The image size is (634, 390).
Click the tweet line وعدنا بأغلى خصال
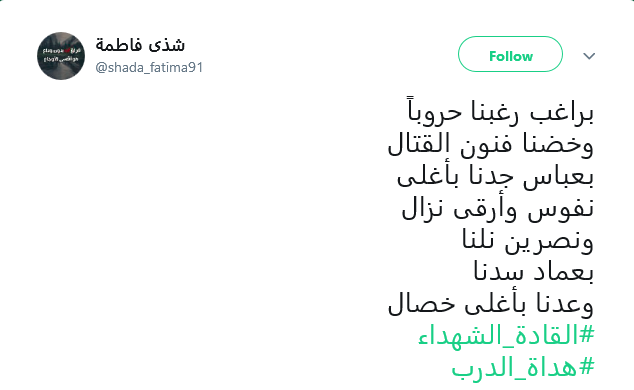coord(490,304)
